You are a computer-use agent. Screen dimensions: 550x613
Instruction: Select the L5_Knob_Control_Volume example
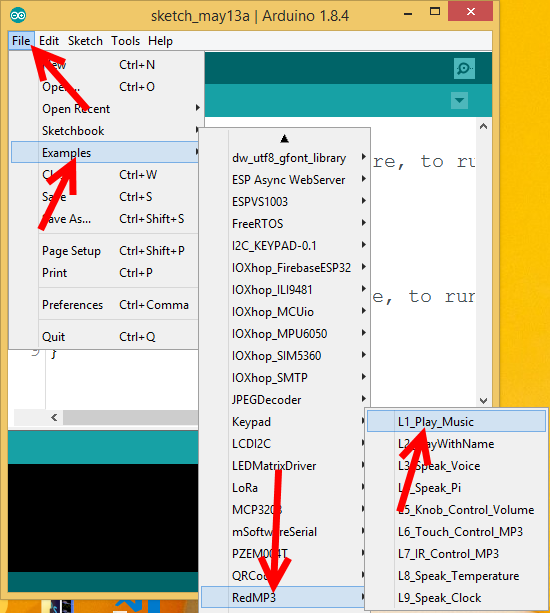[x=456, y=510]
